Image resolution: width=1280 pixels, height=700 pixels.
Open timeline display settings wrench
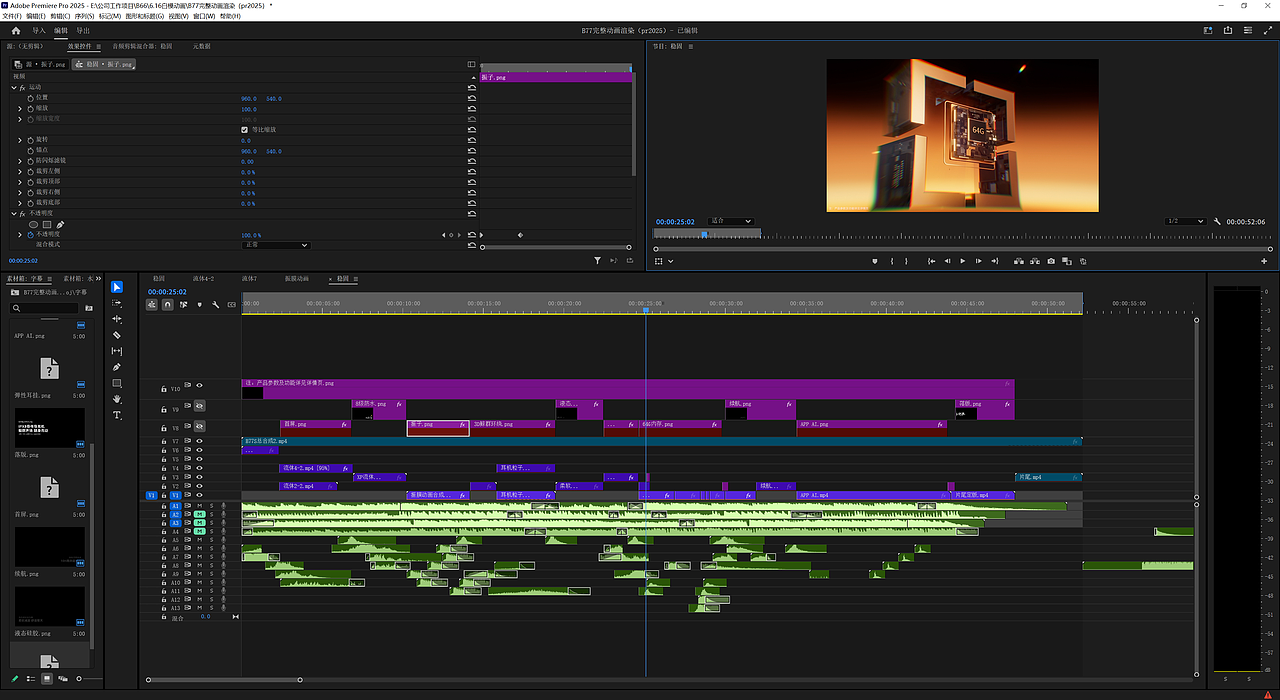click(x=215, y=305)
